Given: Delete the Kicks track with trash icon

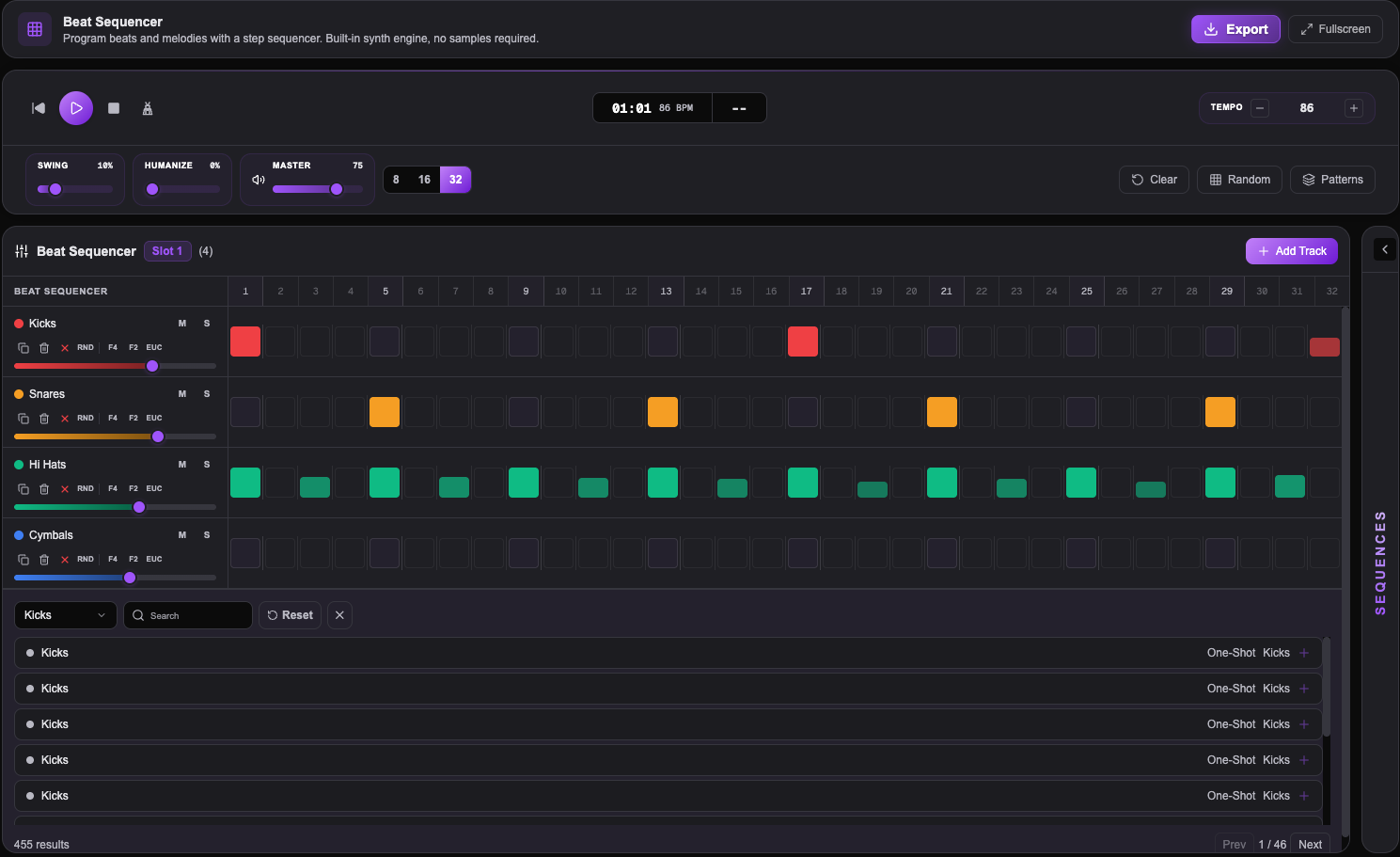Looking at the screenshot, I should click(44, 348).
